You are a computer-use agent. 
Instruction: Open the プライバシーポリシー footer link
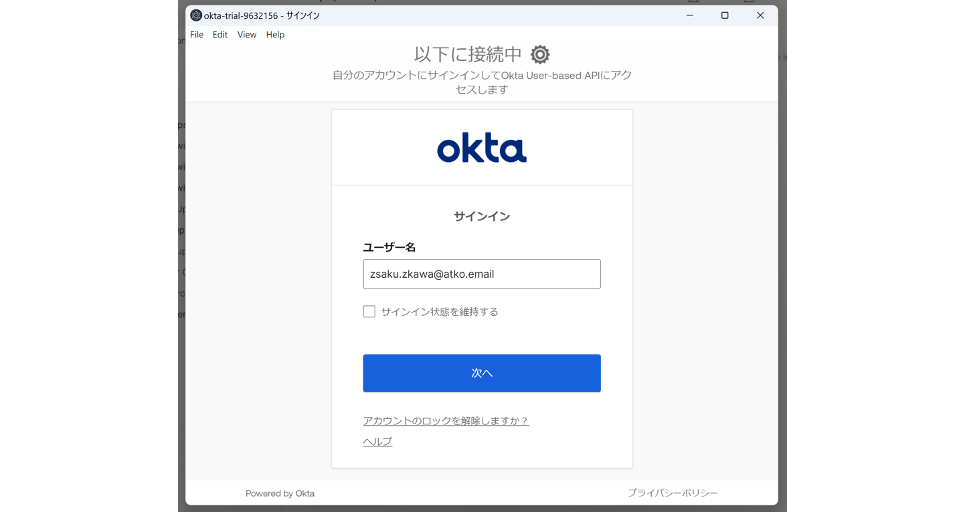tap(672, 493)
